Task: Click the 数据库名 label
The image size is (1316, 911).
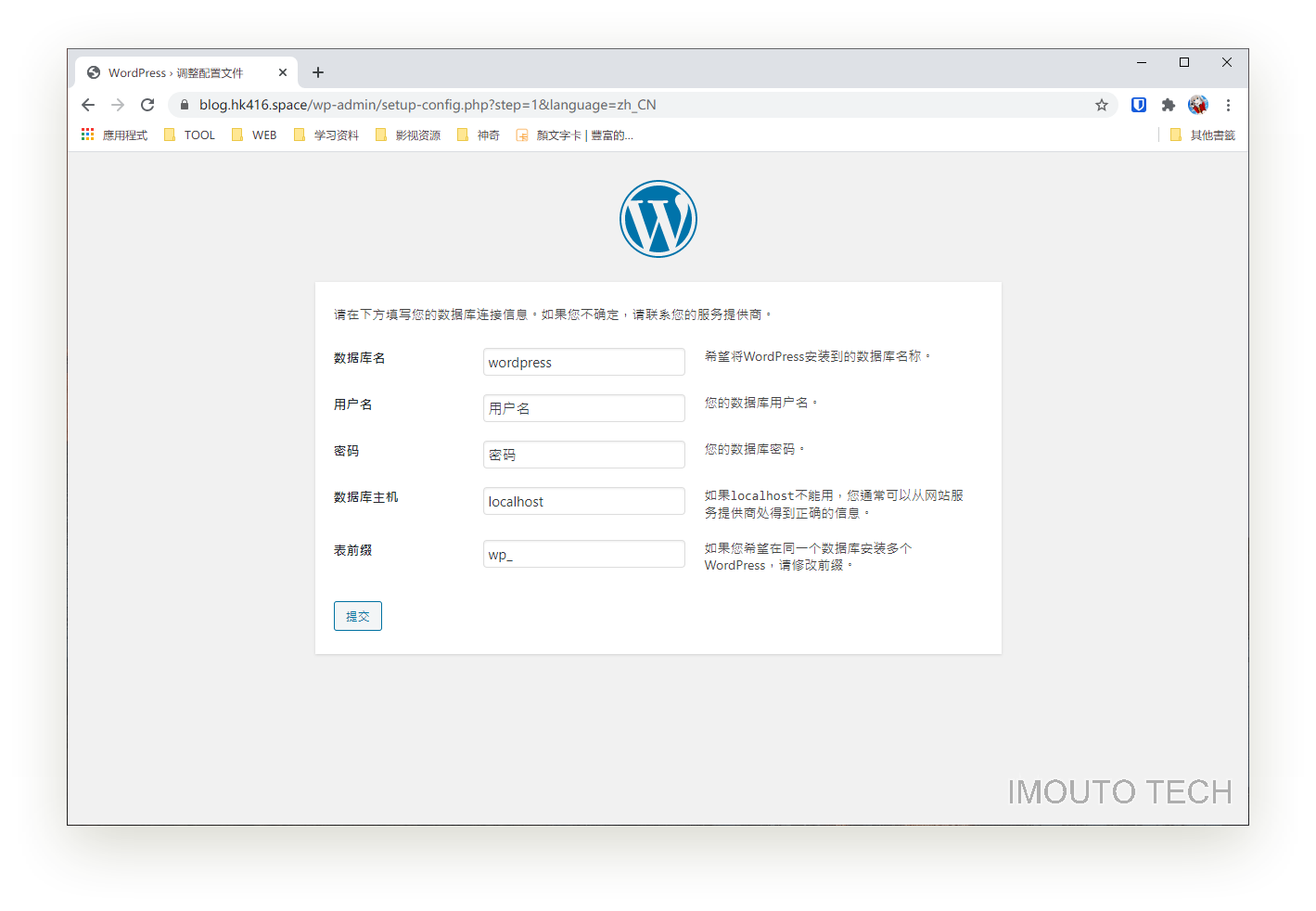Action: (360, 358)
